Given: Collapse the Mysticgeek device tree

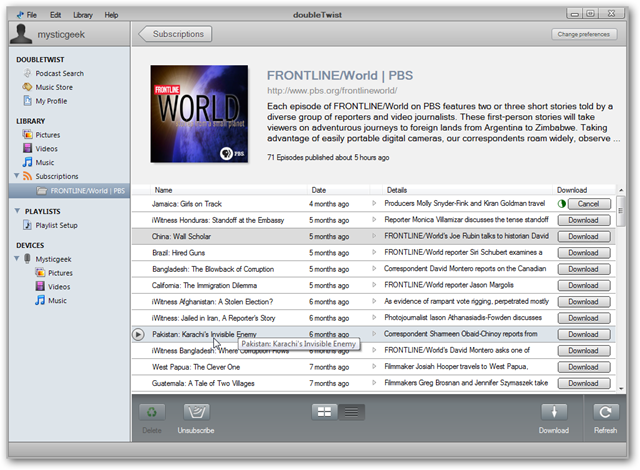Looking at the screenshot, I should tap(17, 259).
